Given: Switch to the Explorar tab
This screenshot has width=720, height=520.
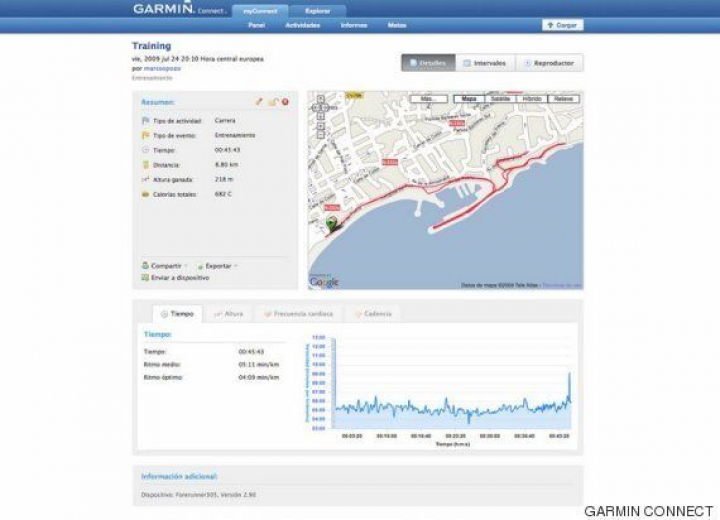Looking at the screenshot, I should tap(317, 10).
